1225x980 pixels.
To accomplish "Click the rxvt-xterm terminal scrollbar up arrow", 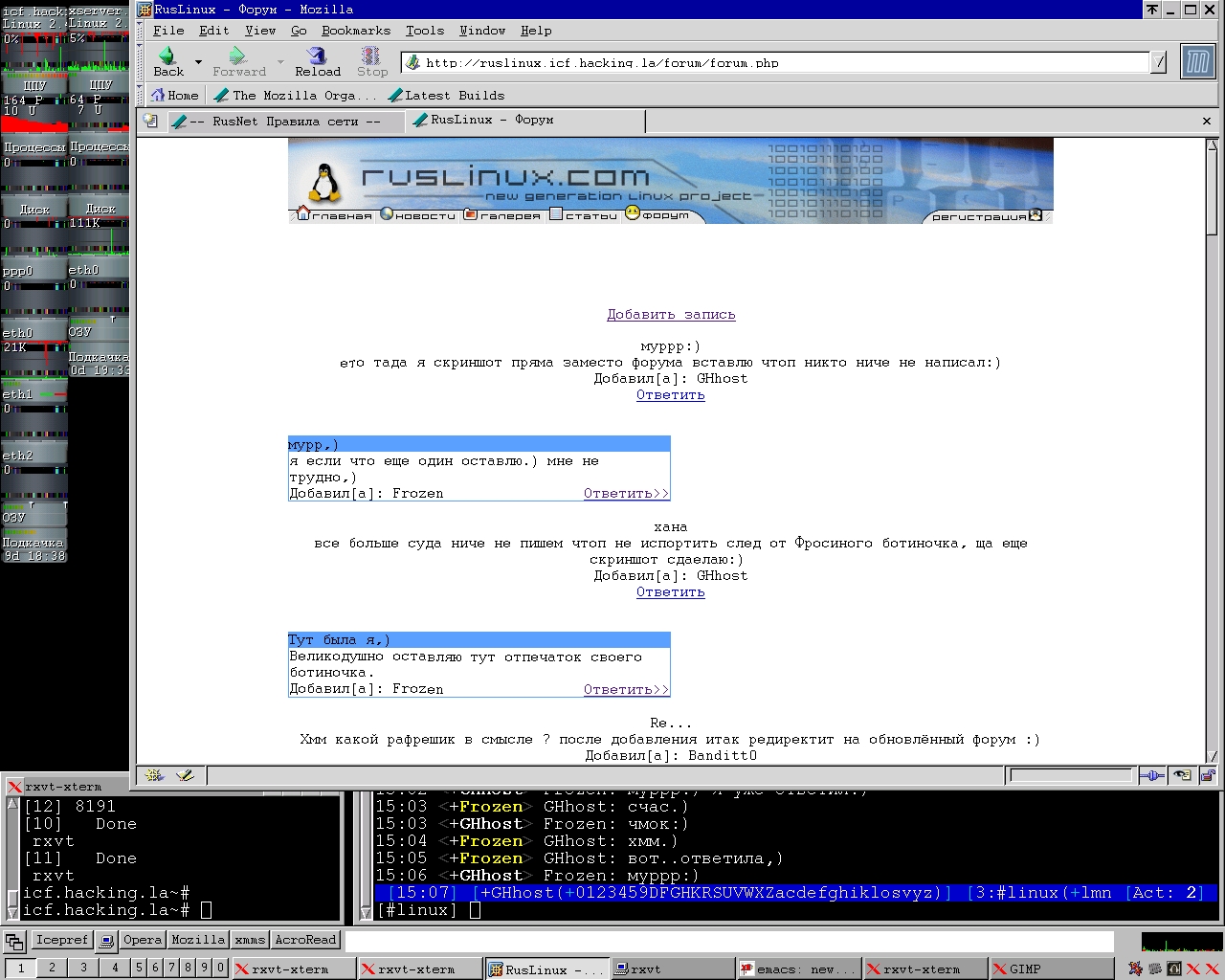I will [12, 805].
